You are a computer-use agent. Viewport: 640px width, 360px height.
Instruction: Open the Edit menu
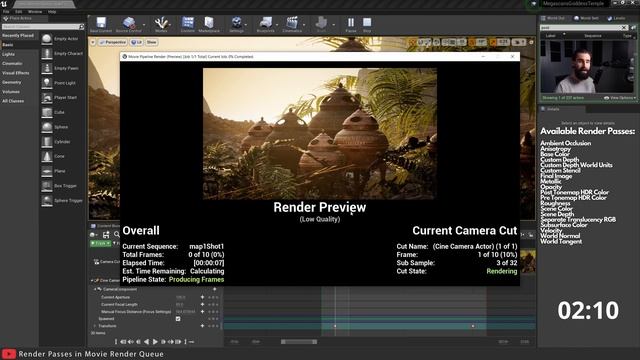point(19,12)
